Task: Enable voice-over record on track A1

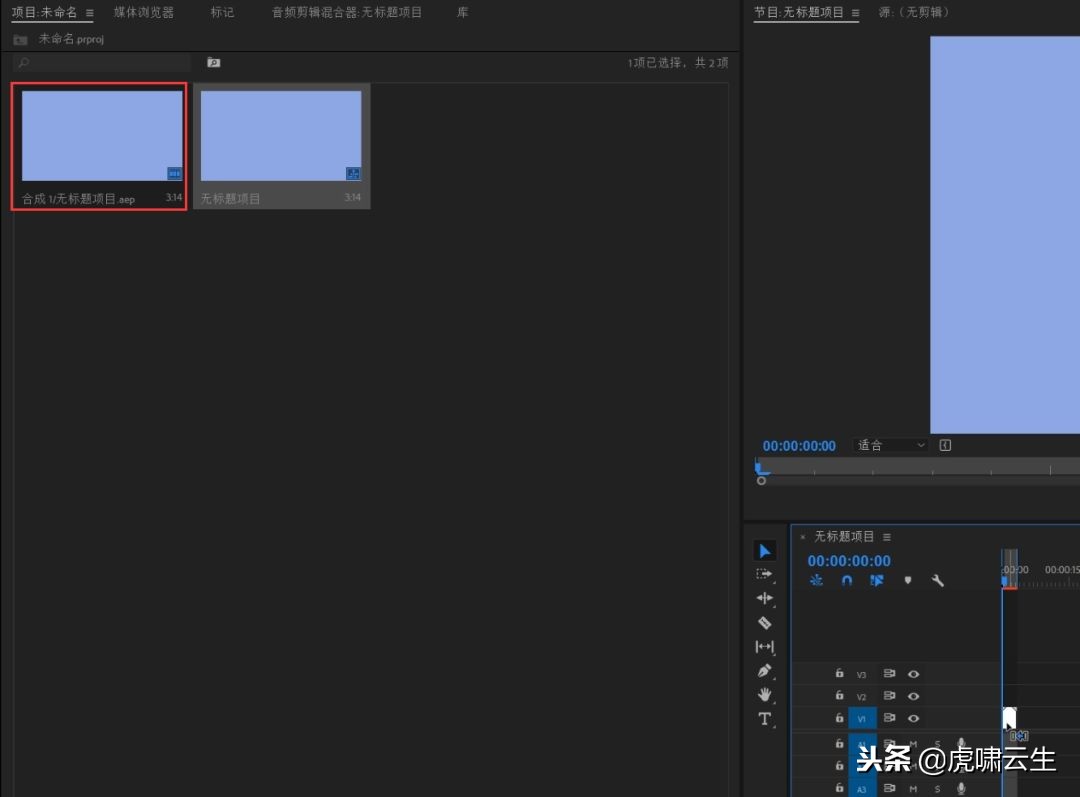Action: click(x=961, y=743)
